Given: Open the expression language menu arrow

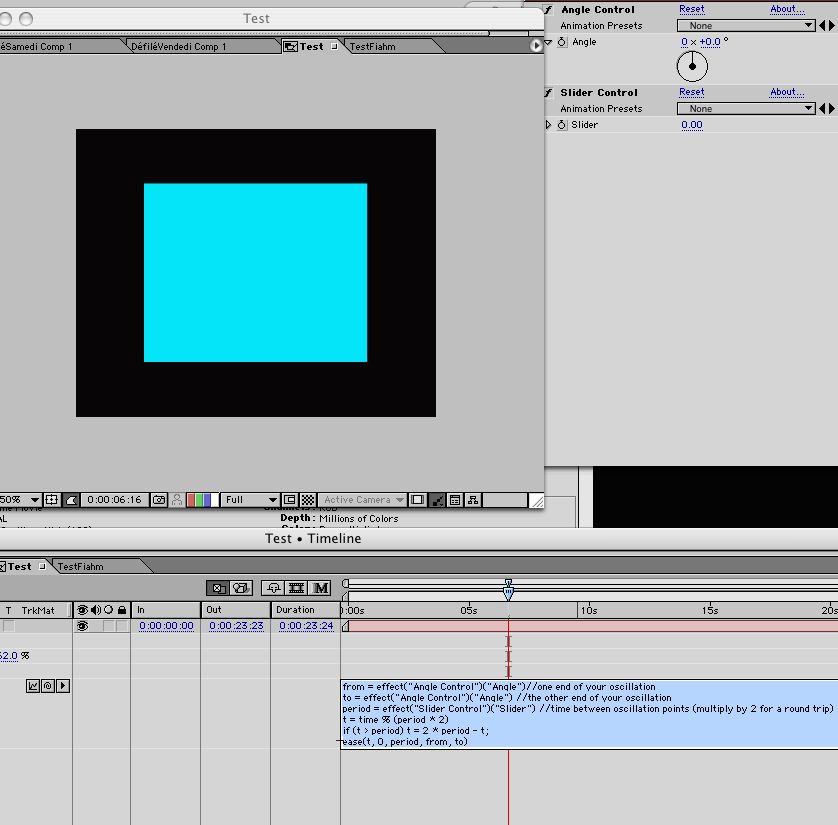Looking at the screenshot, I should click(63, 686).
